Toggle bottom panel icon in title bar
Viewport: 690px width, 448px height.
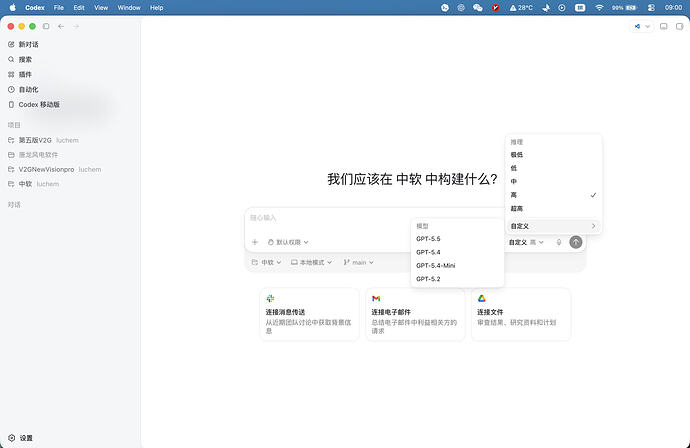coord(664,26)
